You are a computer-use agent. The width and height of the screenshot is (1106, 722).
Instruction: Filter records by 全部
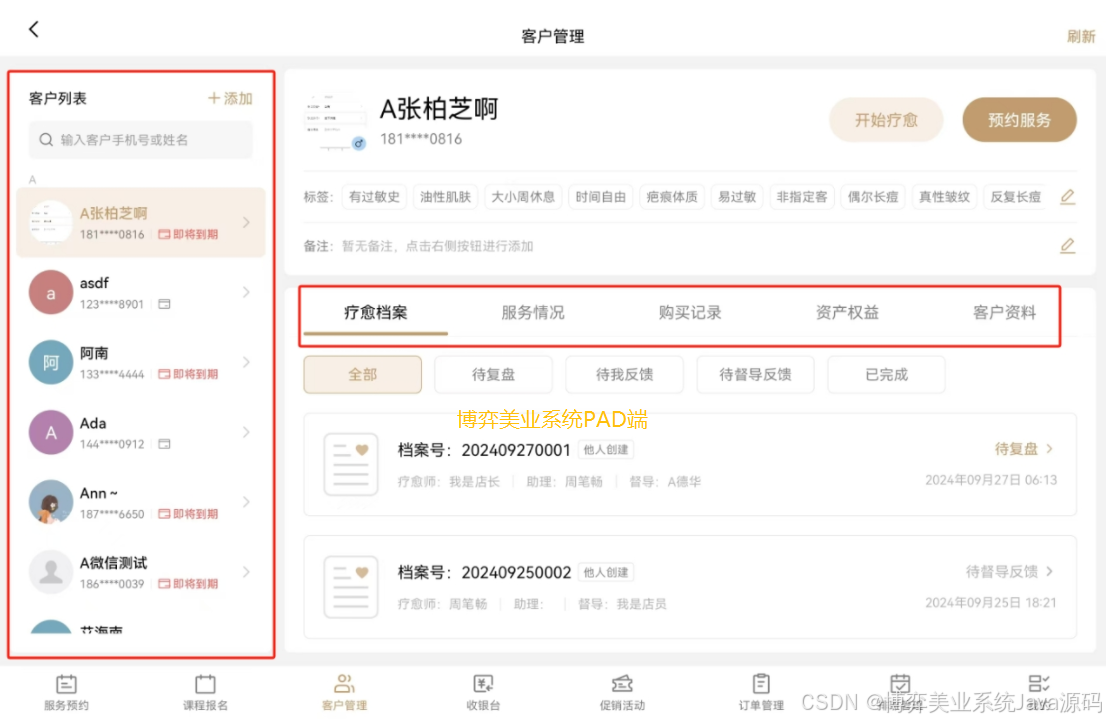click(363, 374)
